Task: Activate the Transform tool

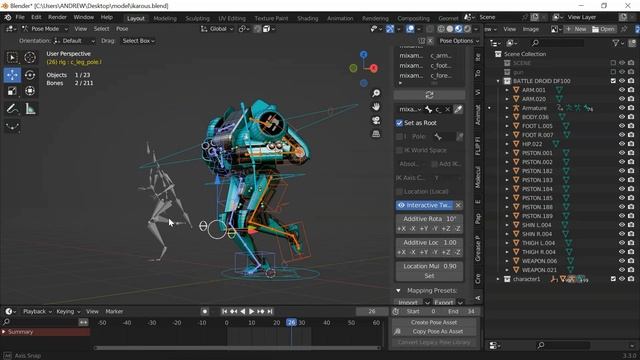Action: point(30,91)
